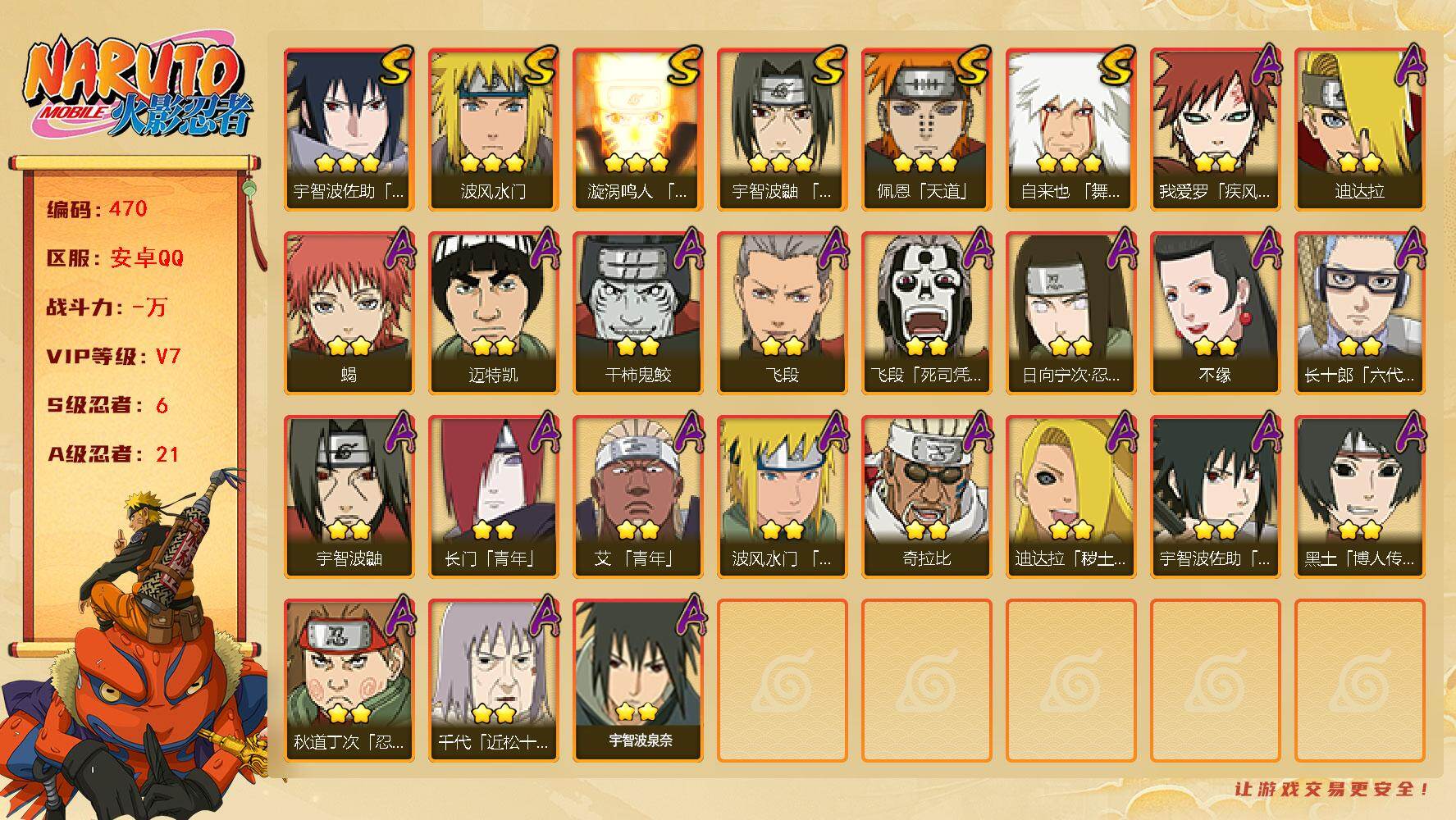Image resolution: width=1456 pixels, height=820 pixels.
Task: Click the last empty slot in bottom row
Action: pyautogui.click(x=1359, y=680)
